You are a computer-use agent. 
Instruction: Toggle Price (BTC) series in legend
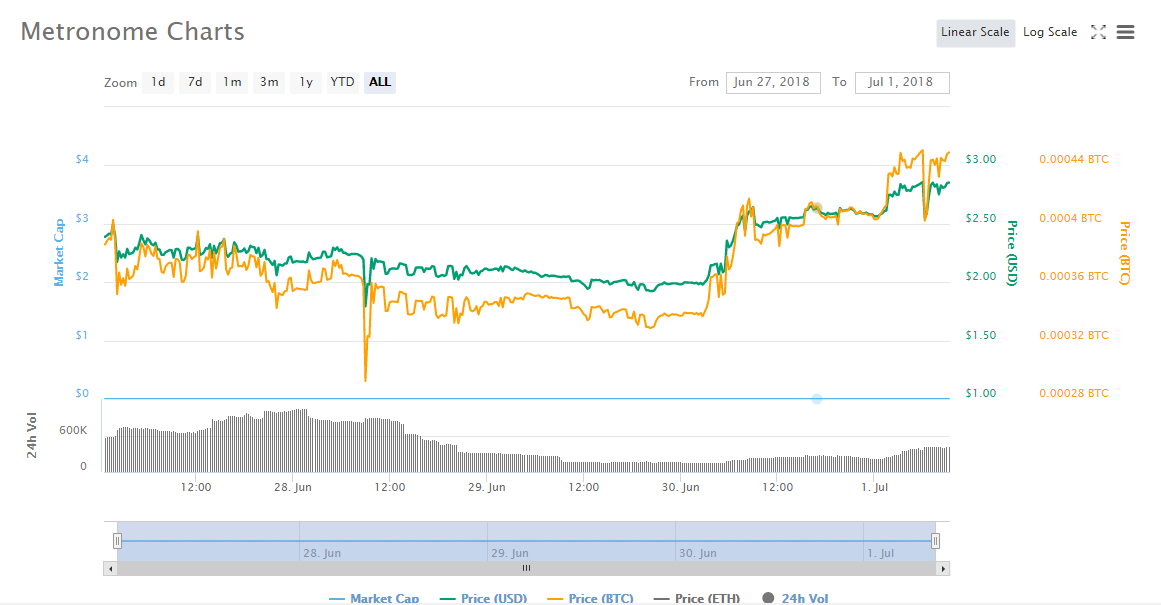[590, 598]
